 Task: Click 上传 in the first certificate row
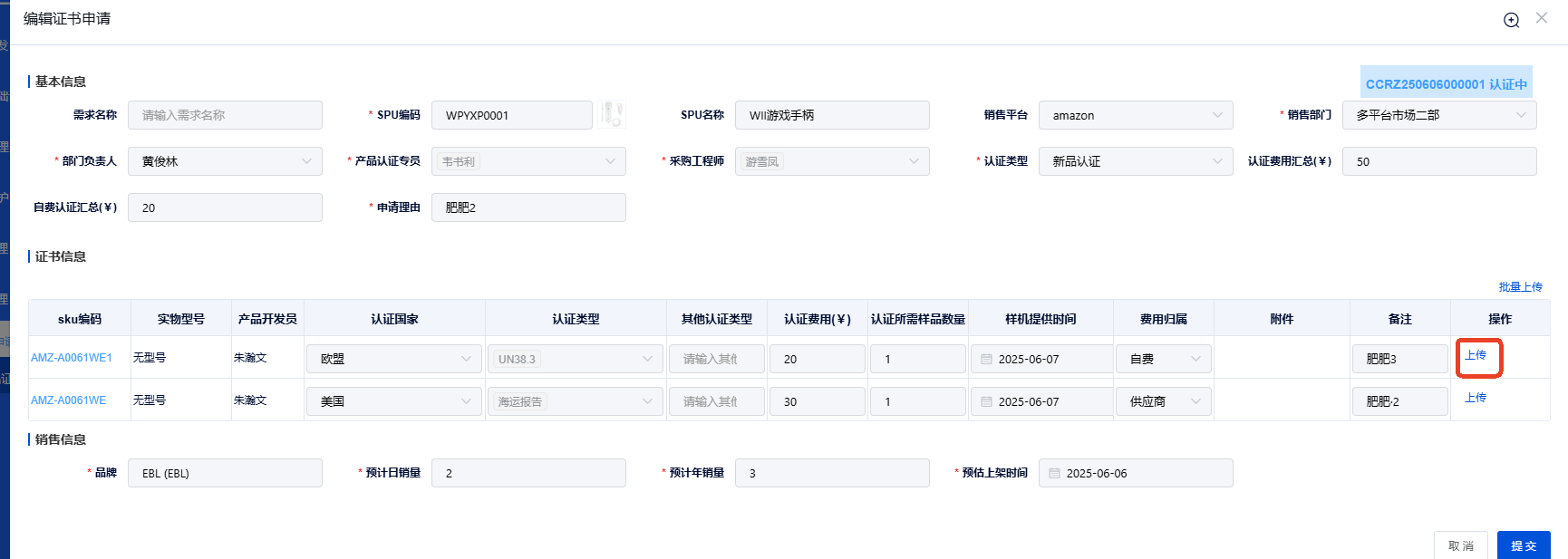pyautogui.click(x=1476, y=355)
